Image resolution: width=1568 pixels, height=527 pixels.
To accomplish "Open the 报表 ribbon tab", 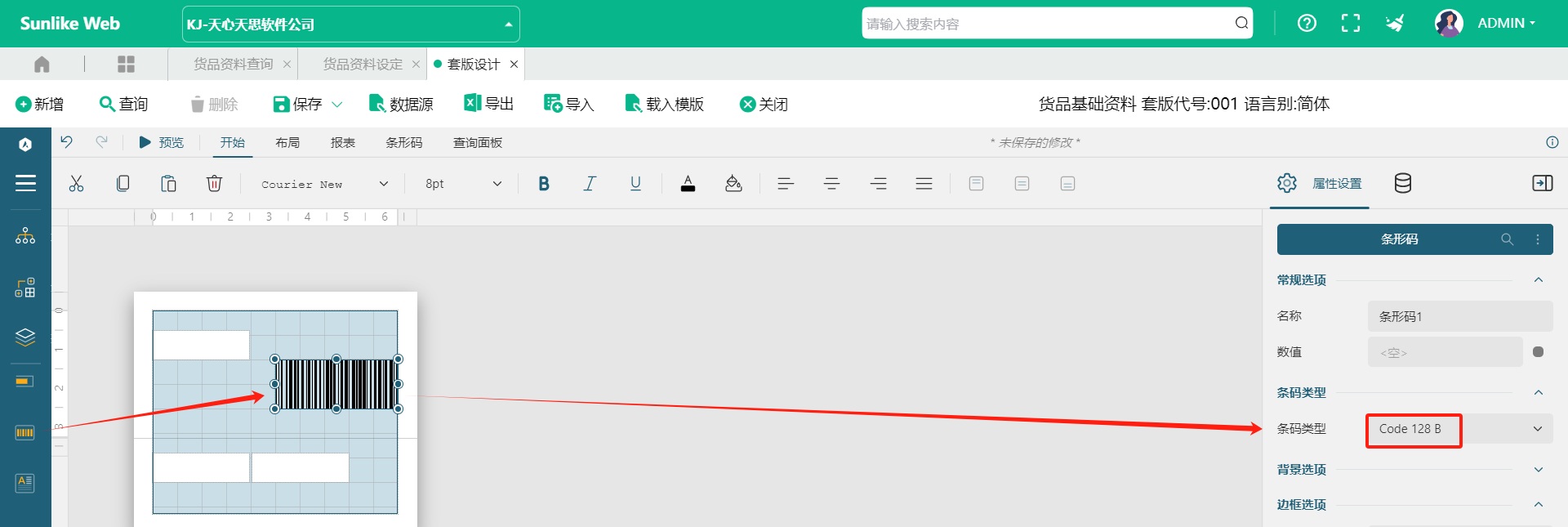I will coord(343,143).
